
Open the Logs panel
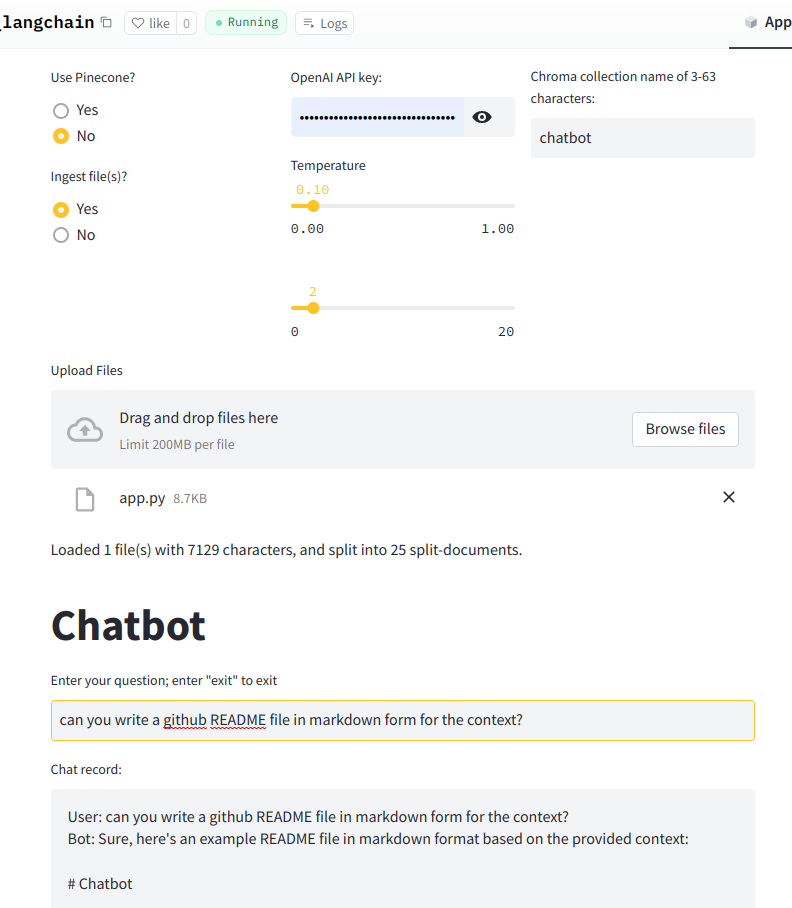324,23
